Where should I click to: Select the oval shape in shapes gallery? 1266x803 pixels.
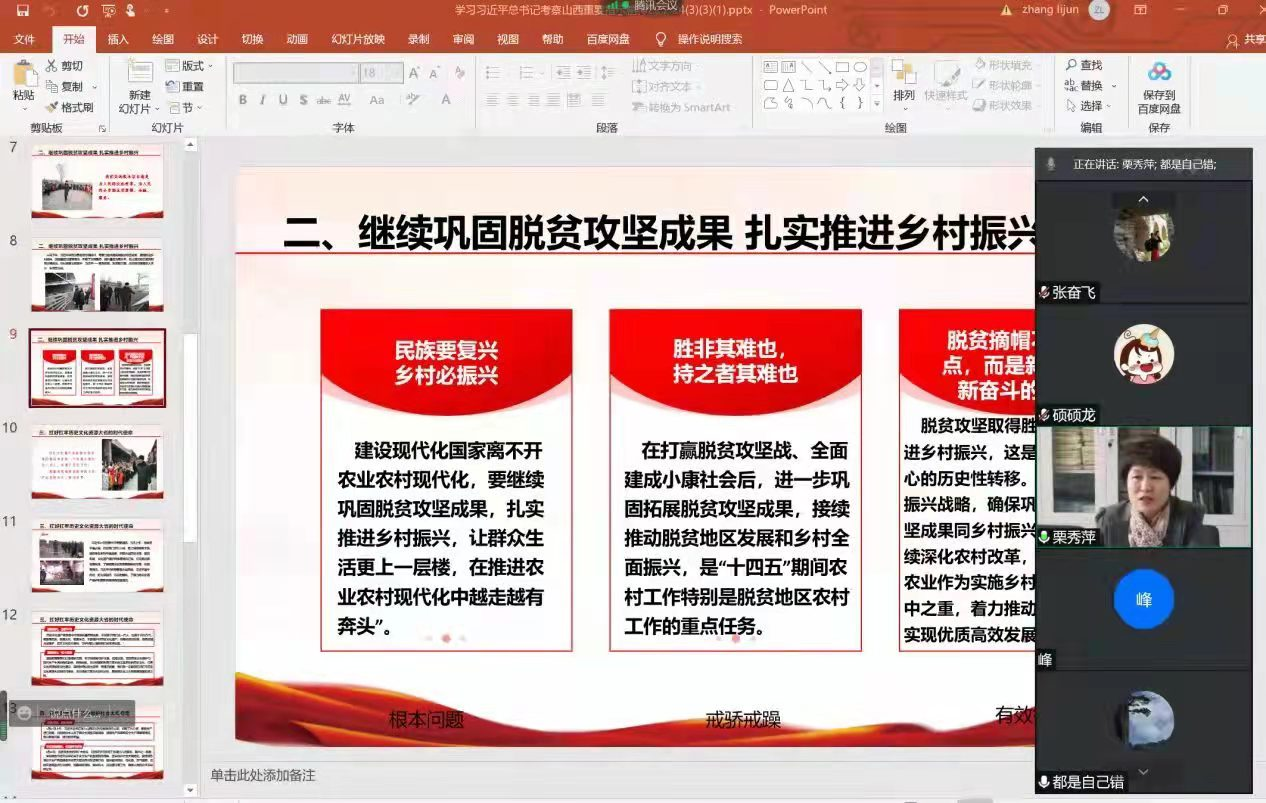tap(860, 67)
